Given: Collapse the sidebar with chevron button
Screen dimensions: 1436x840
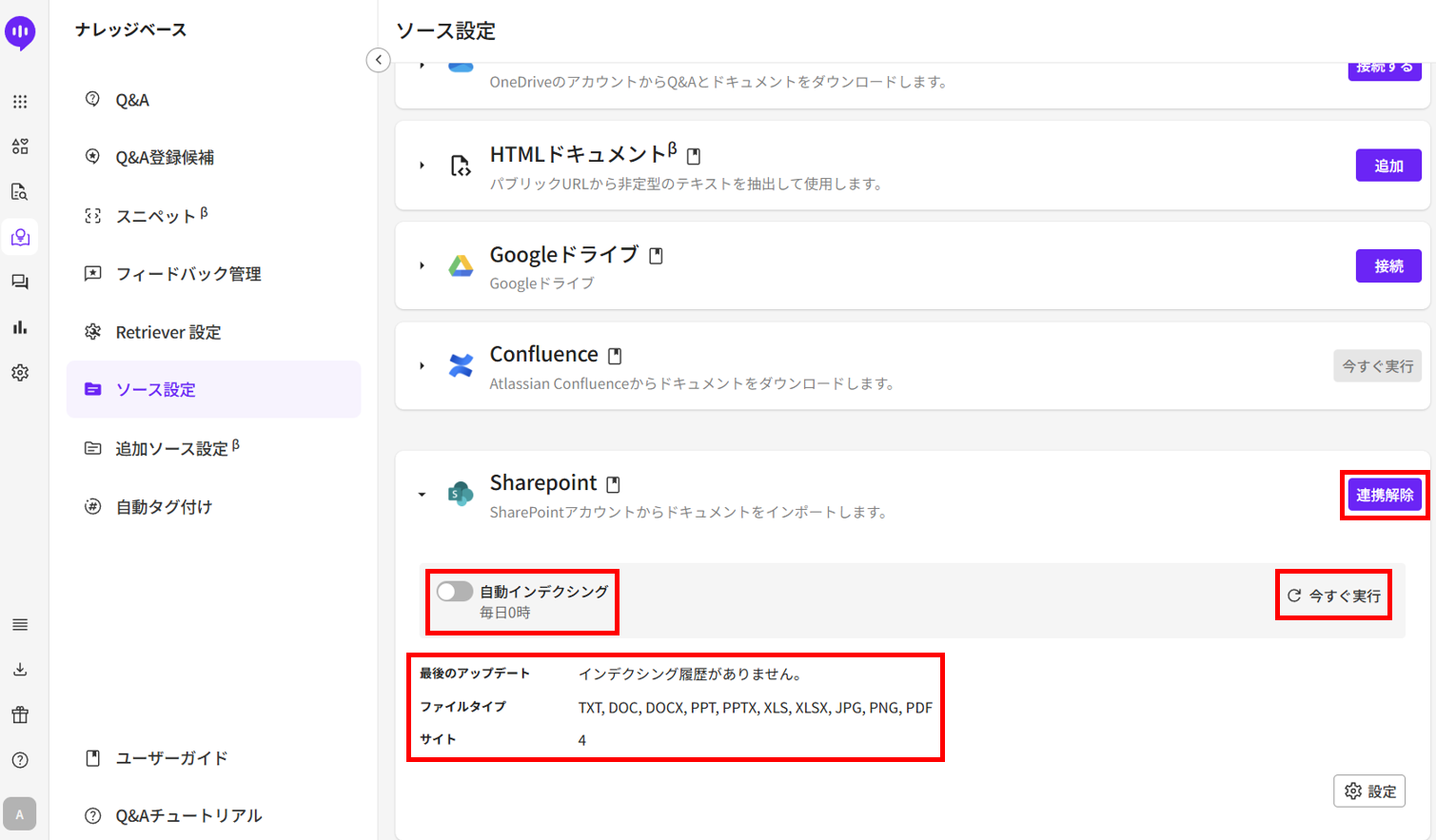Looking at the screenshot, I should pos(378,60).
